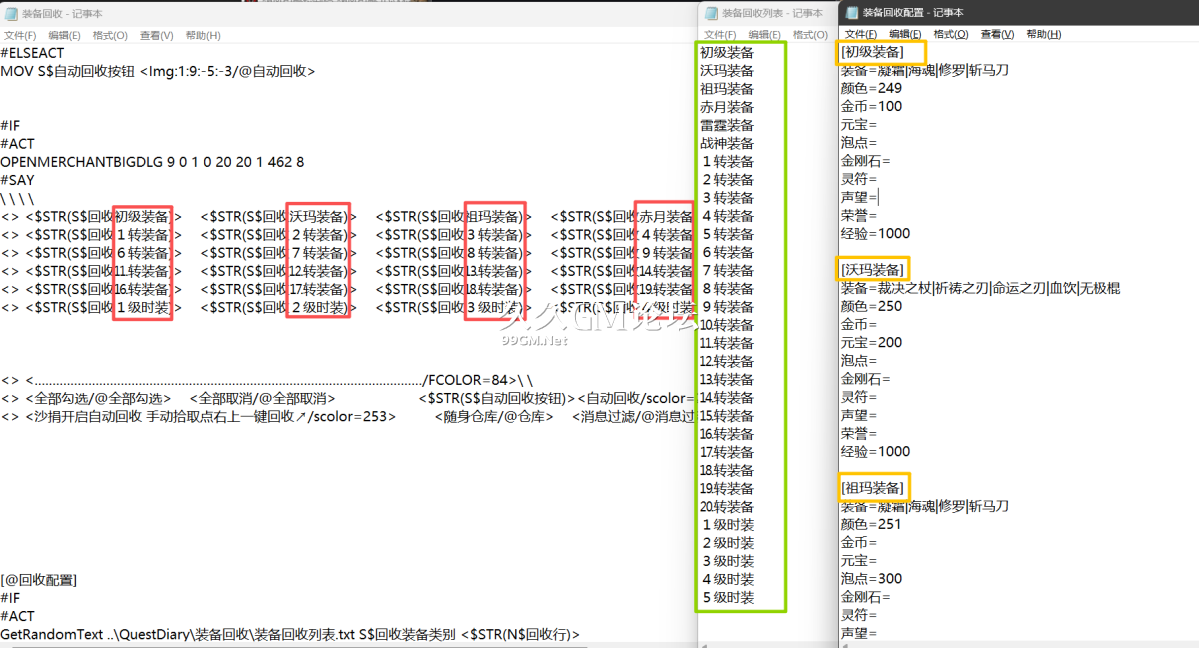Click the 金币=100 line in the config file
The image size is (1199, 648).
[871, 107]
